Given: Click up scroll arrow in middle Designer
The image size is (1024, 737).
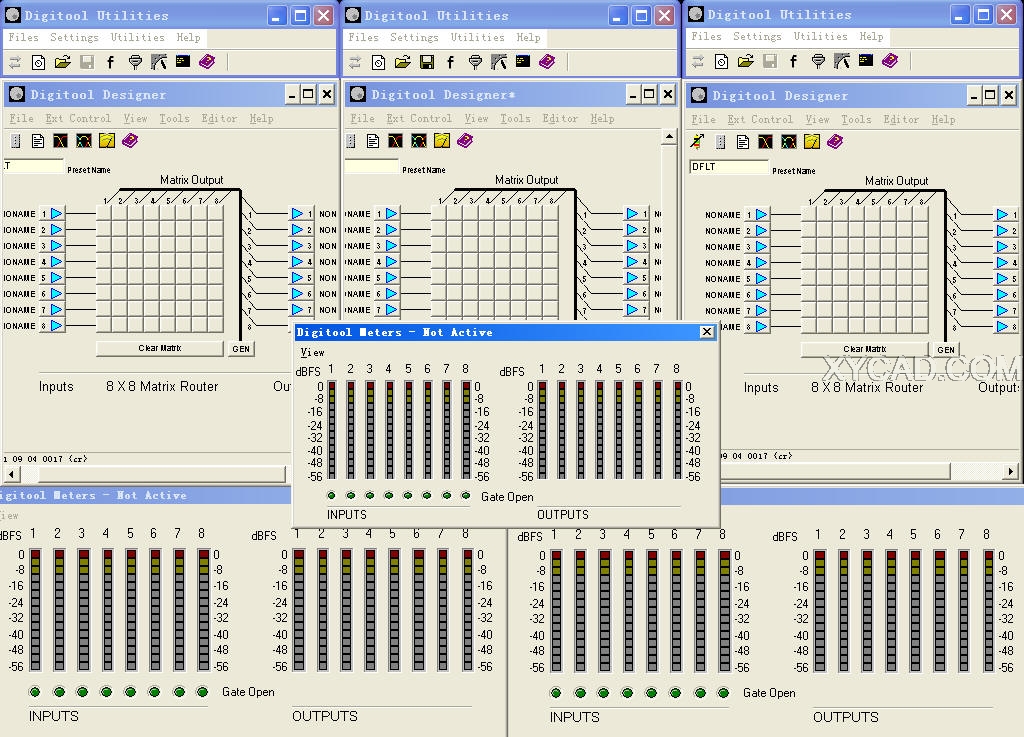Looking at the screenshot, I should [669, 137].
